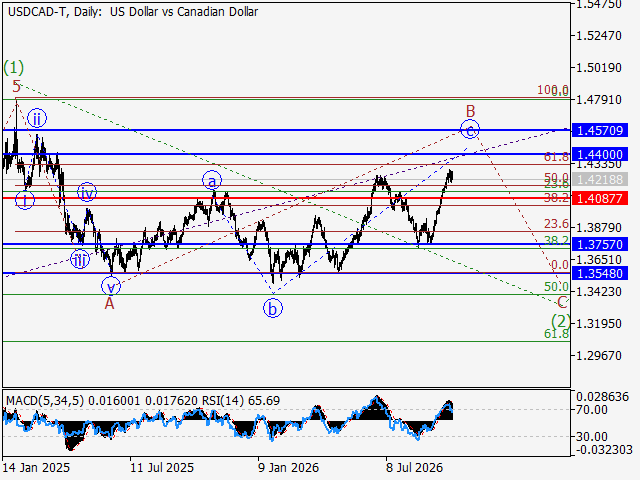This screenshot has width=640, height=480.
Task: Select the circled wave 'iv' label
Action: pos(87,192)
